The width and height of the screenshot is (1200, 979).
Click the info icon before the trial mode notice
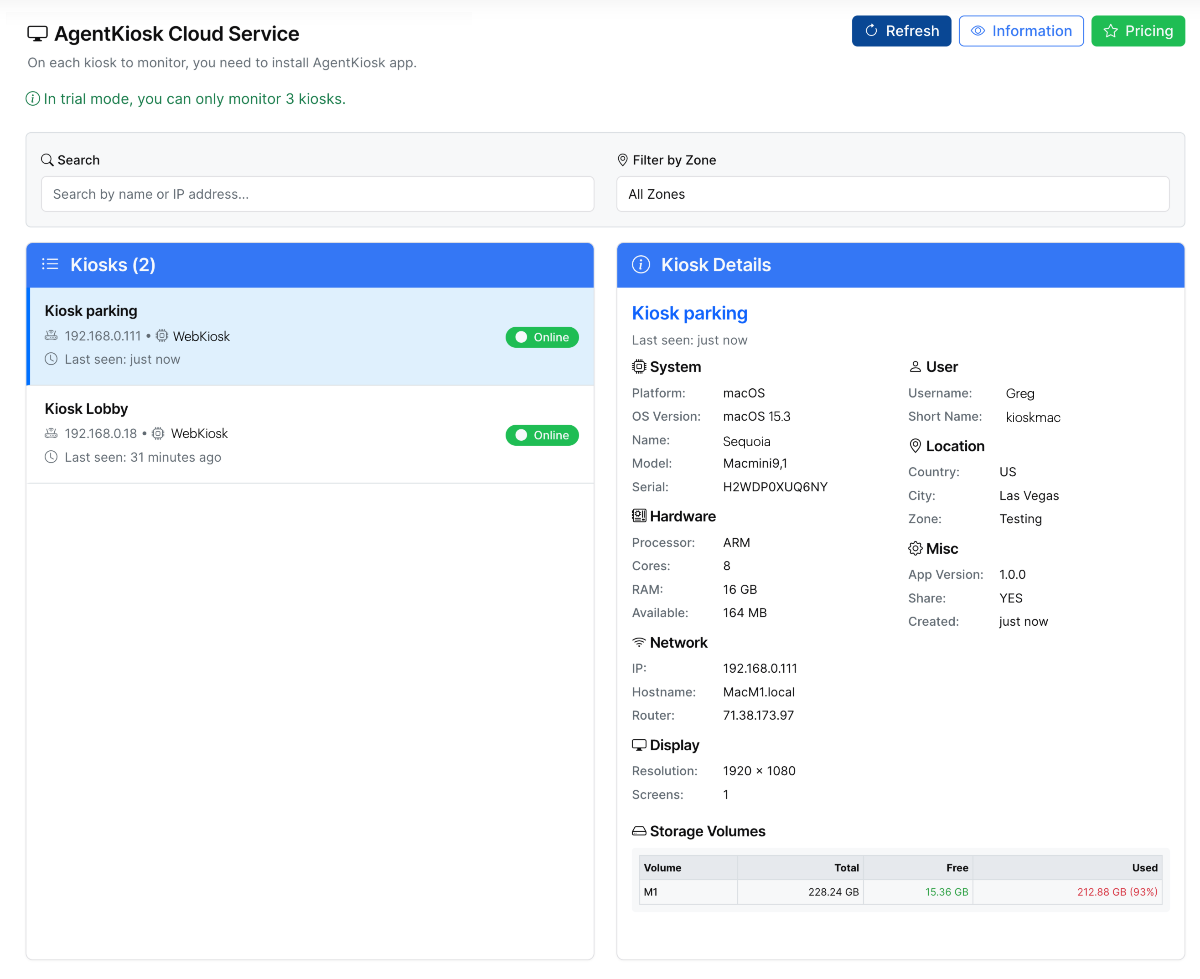33,99
